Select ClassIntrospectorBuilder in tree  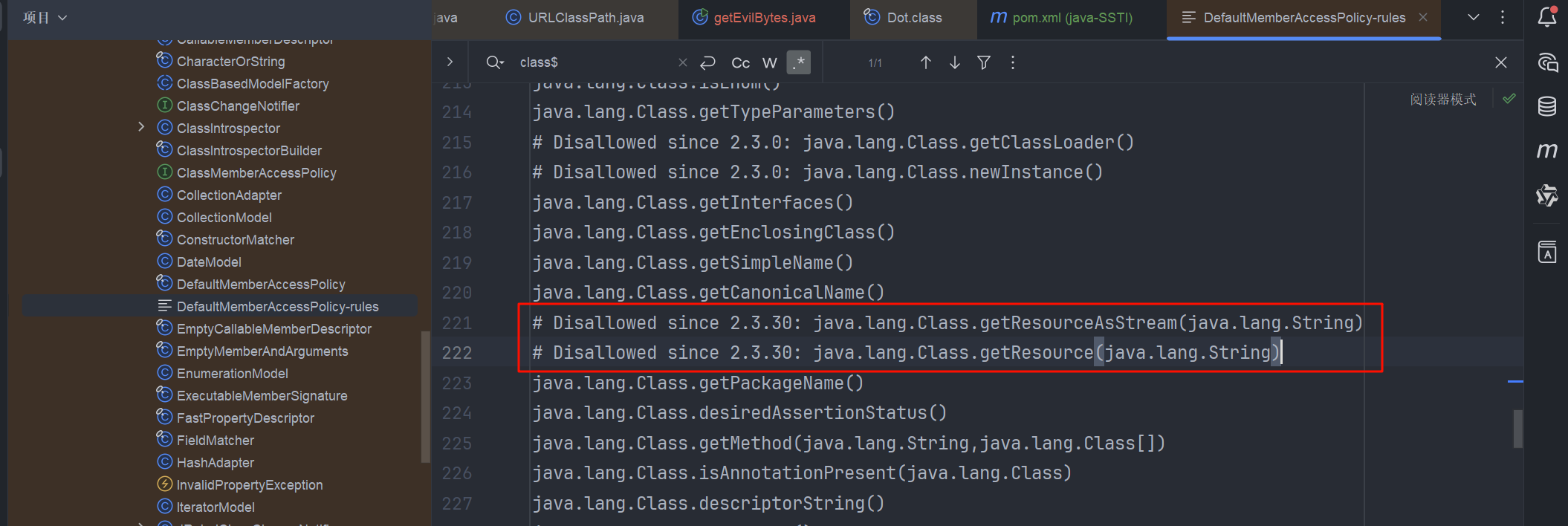(249, 151)
